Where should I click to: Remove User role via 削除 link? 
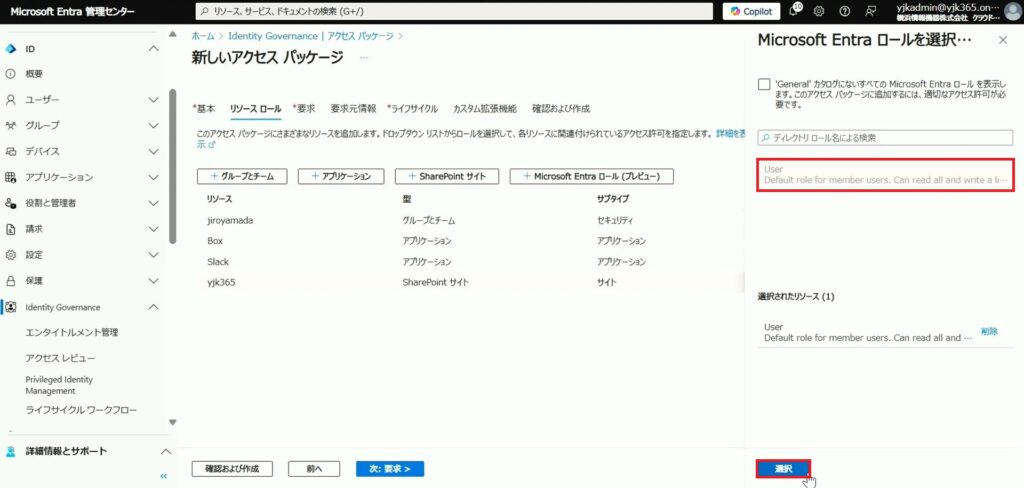pos(989,331)
